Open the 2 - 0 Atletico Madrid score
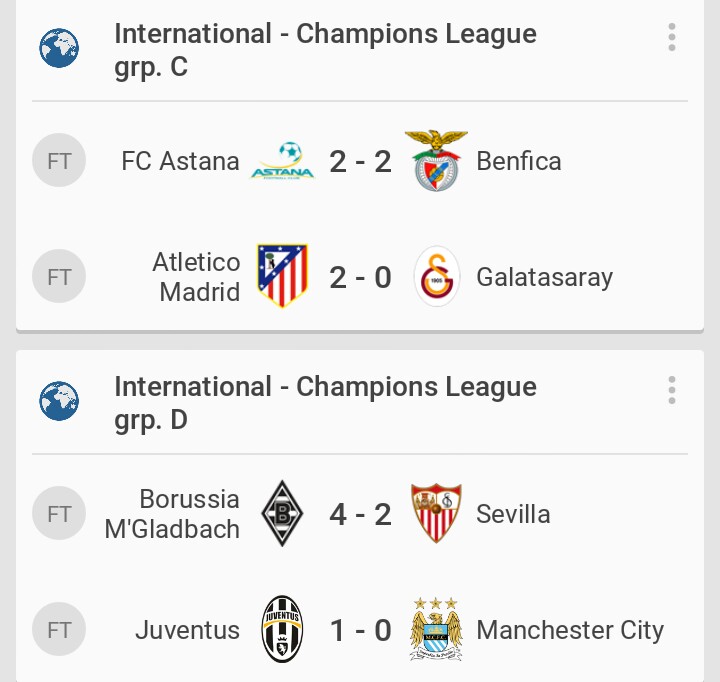720x682 pixels. [x=360, y=277]
